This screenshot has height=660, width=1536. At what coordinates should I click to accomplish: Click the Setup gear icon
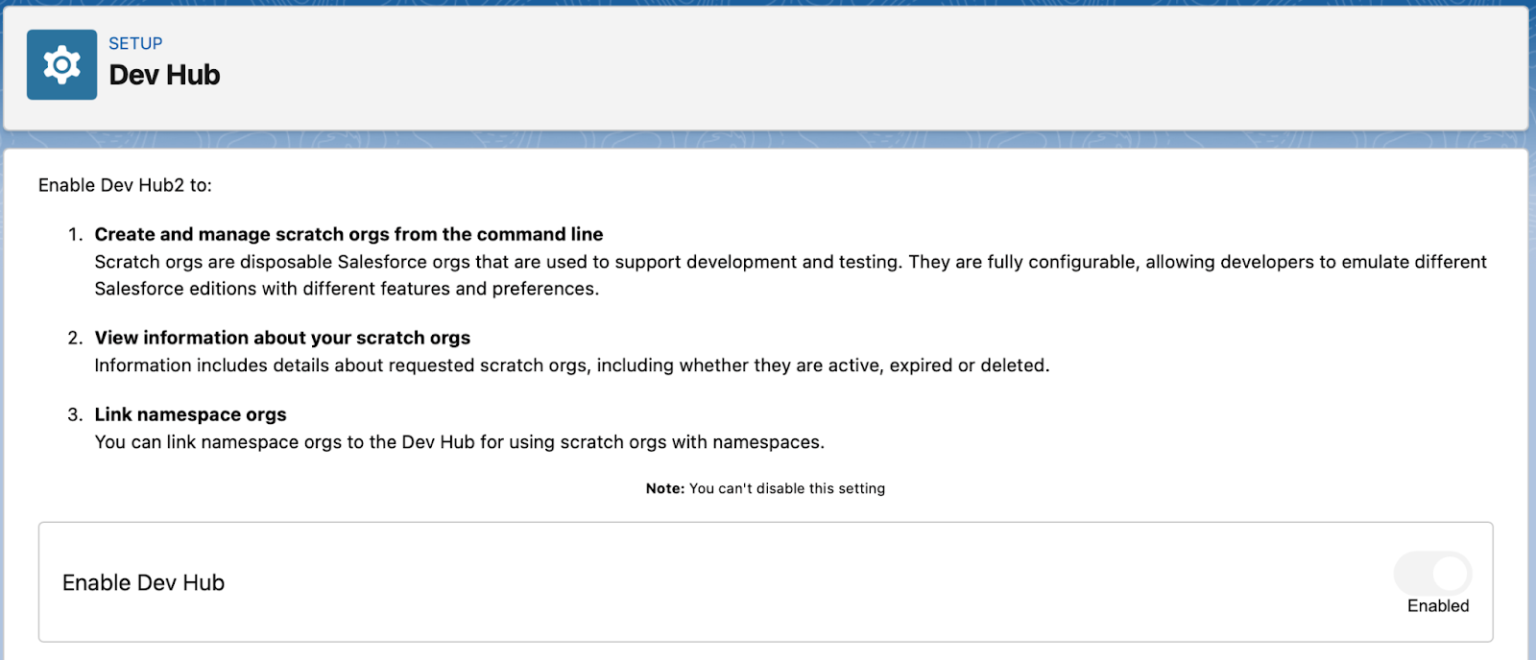pos(62,64)
